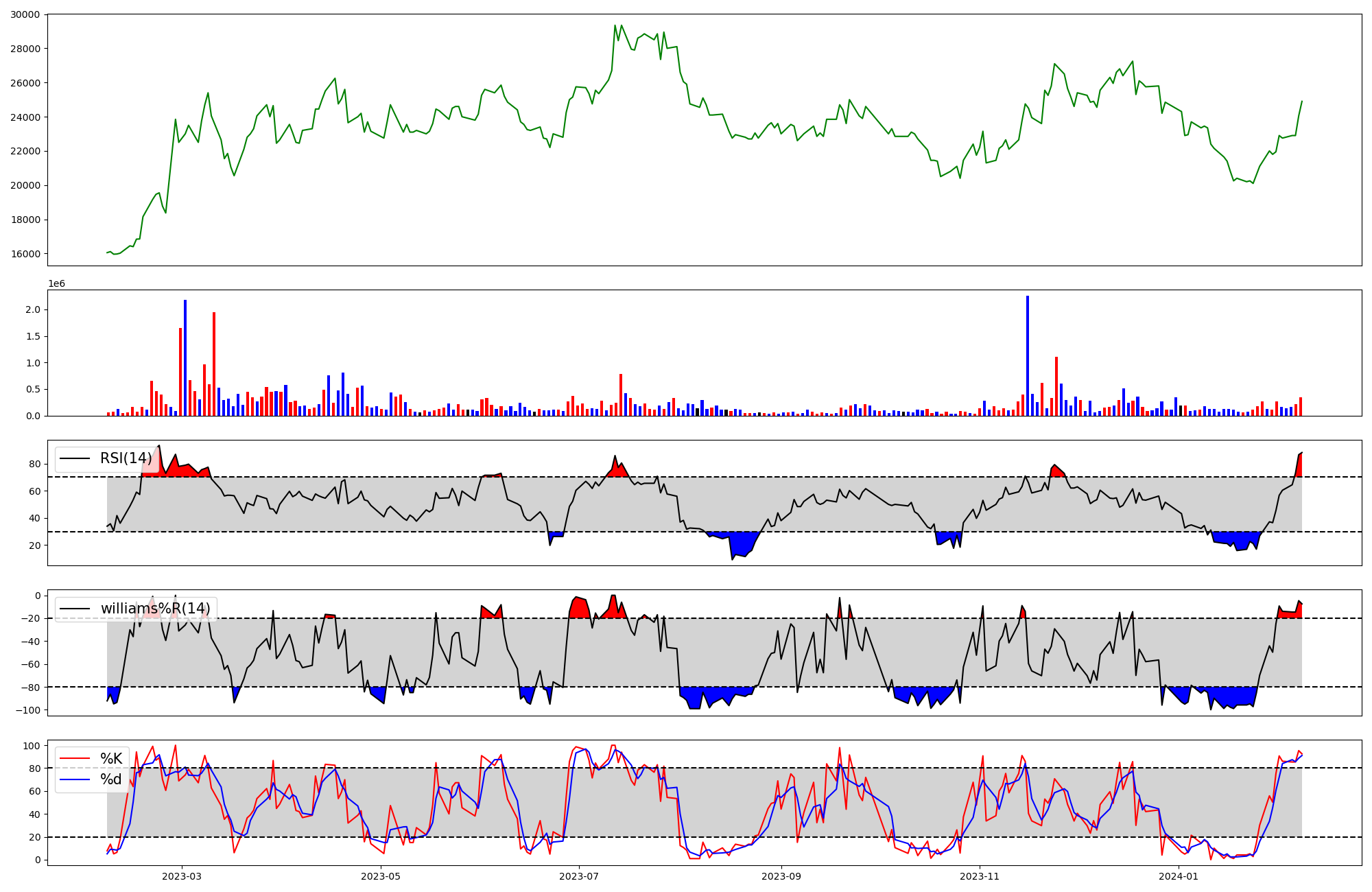Screen dimensions: 1372x892
Task: Click the 2.0 volume axis tick
Action: 33,309
